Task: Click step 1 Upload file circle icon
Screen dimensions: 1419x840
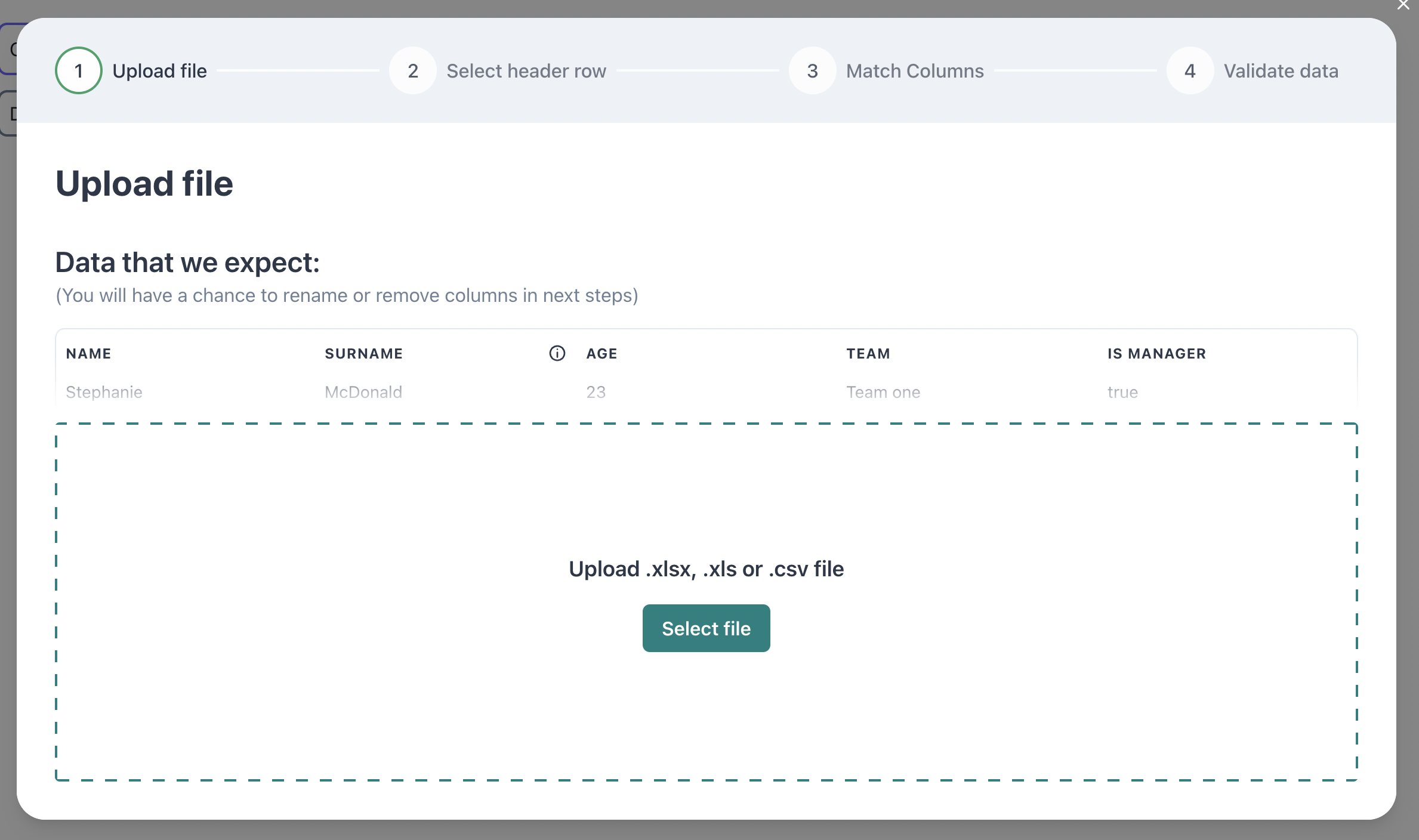Action: [78, 70]
